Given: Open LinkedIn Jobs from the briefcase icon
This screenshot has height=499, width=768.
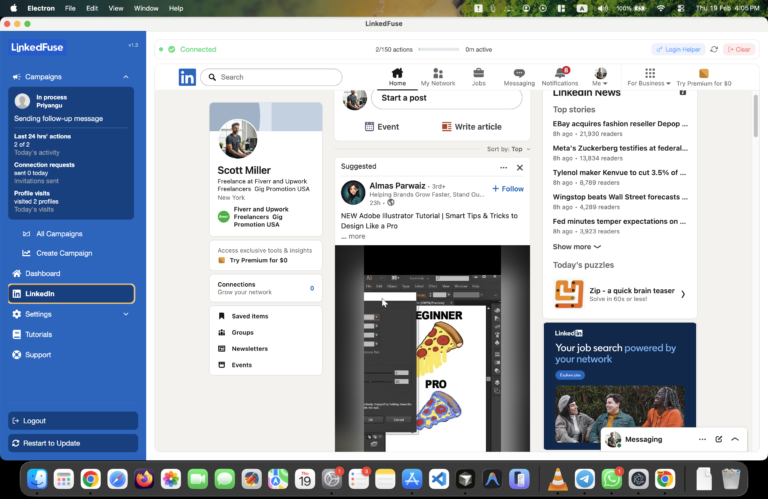Looking at the screenshot, I should [x=479, y=76].
